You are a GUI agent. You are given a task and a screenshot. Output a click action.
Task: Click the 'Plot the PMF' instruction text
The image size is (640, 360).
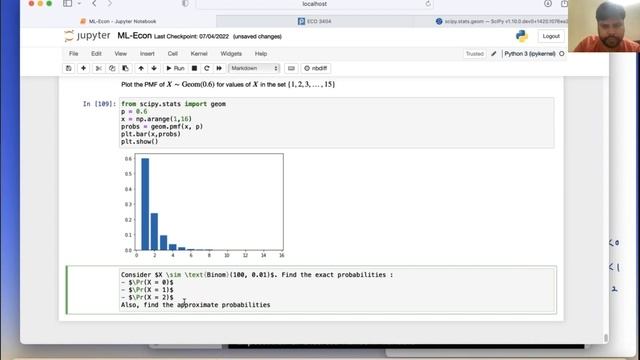[x=228, y=84]
